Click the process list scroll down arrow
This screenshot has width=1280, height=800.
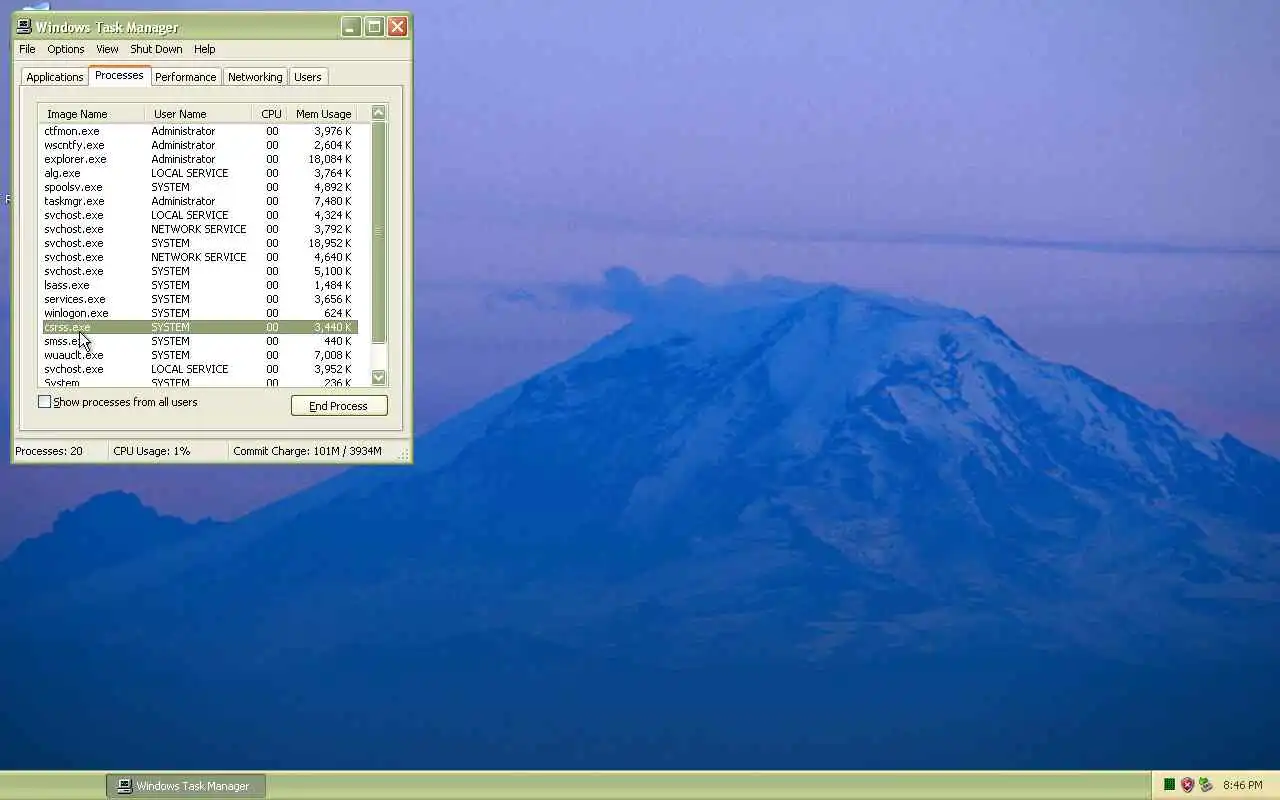pyautogui.click(x=378, y=377)
